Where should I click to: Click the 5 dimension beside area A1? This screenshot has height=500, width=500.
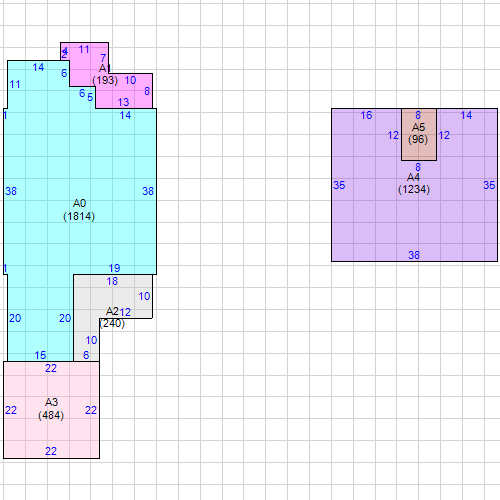(x=90, y=97)
